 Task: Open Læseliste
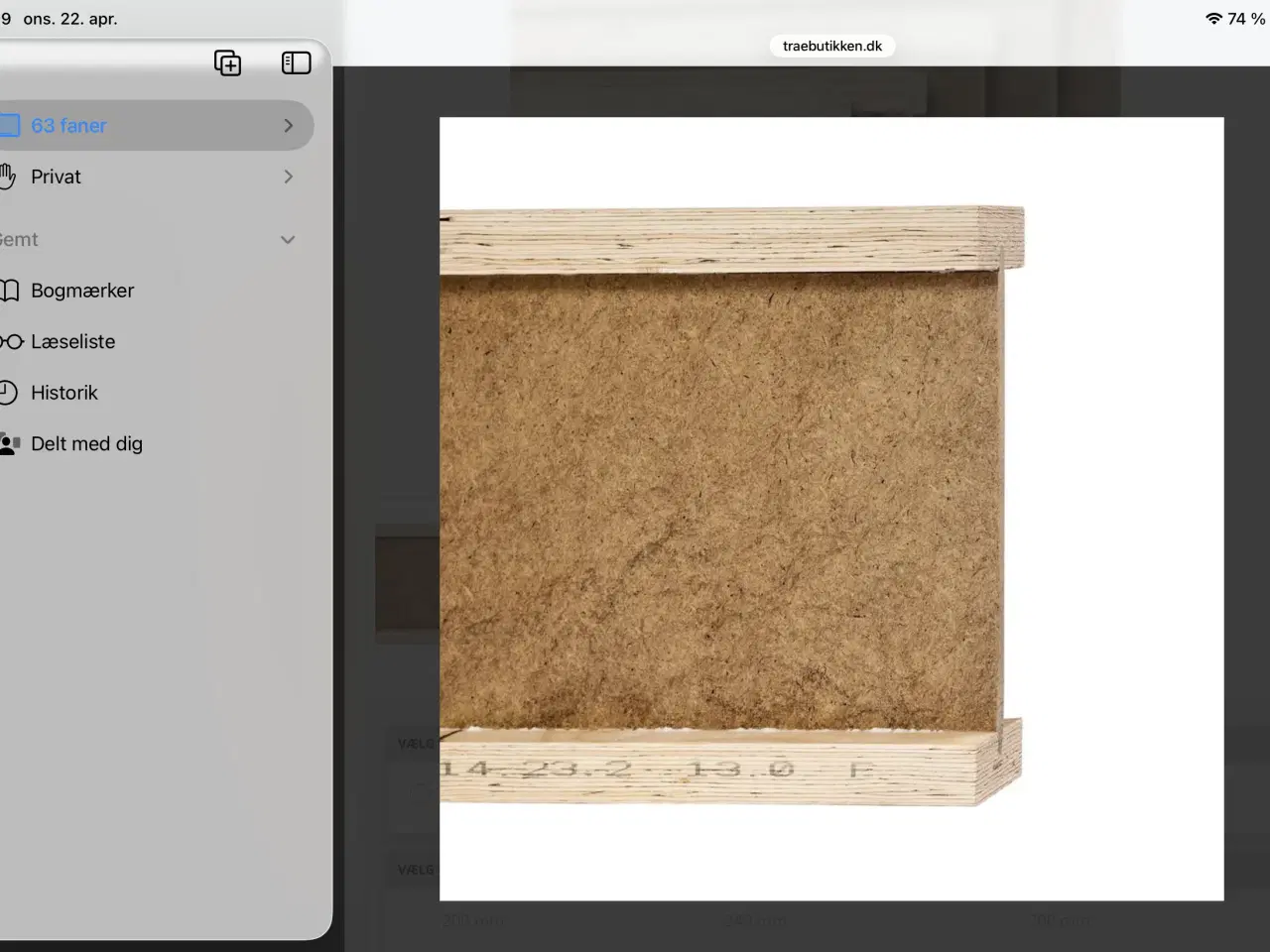[x=73, y=342]
